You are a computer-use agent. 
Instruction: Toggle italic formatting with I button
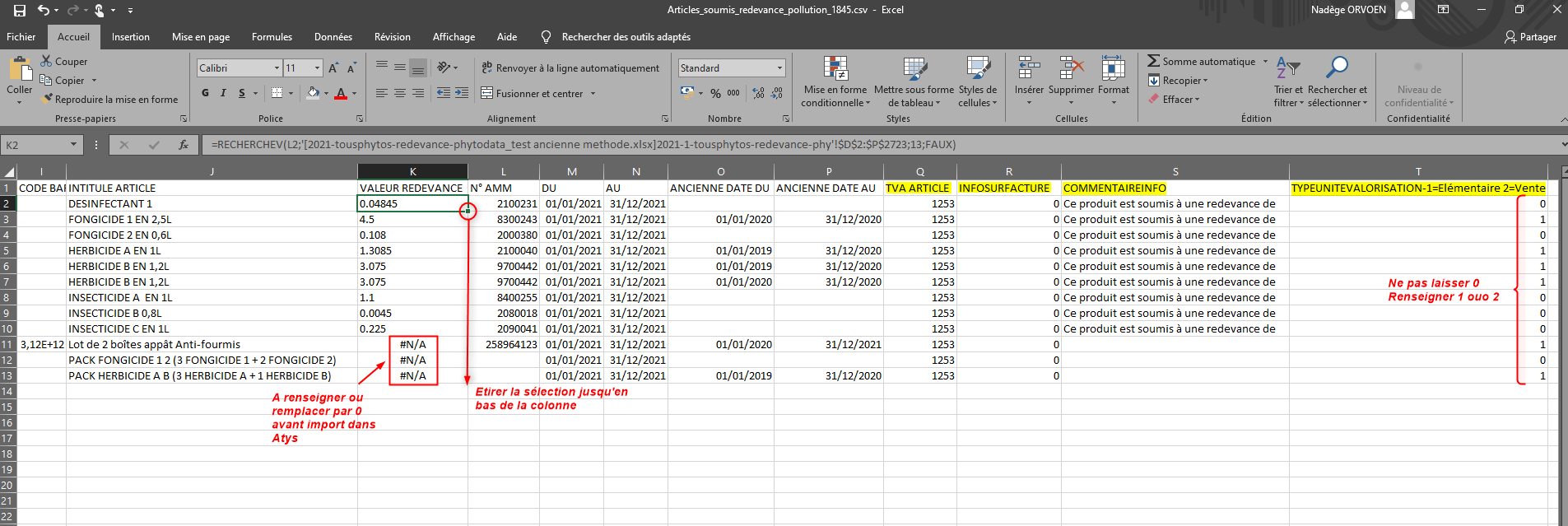point(223,94)
